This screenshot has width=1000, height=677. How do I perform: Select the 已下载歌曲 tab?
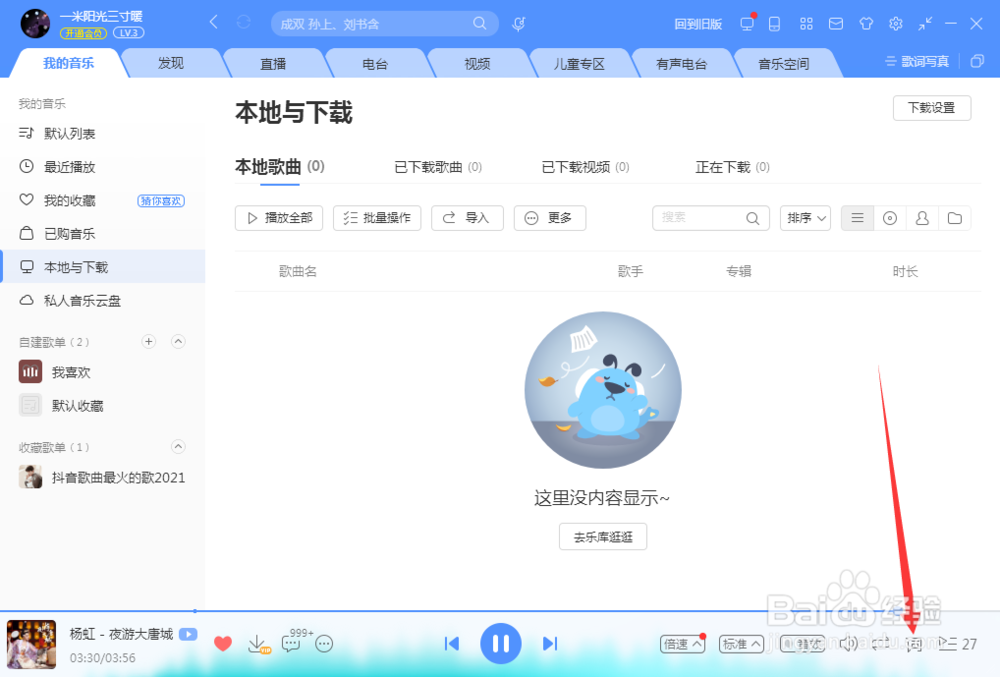tap(438, 167)
